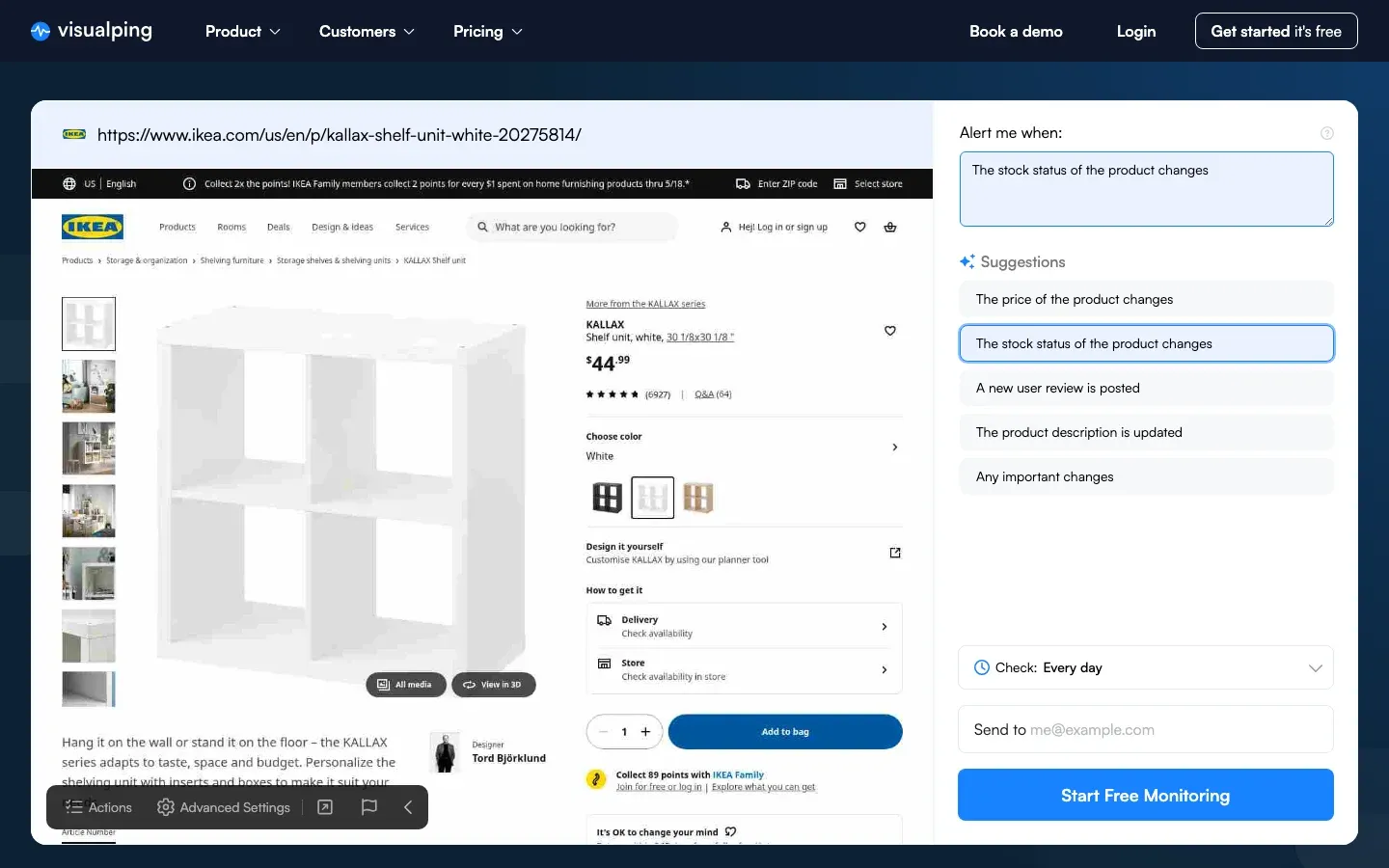Screen dimensions: 1389x868
Task: Click the Send to email field
Action: click(1146, 729)
